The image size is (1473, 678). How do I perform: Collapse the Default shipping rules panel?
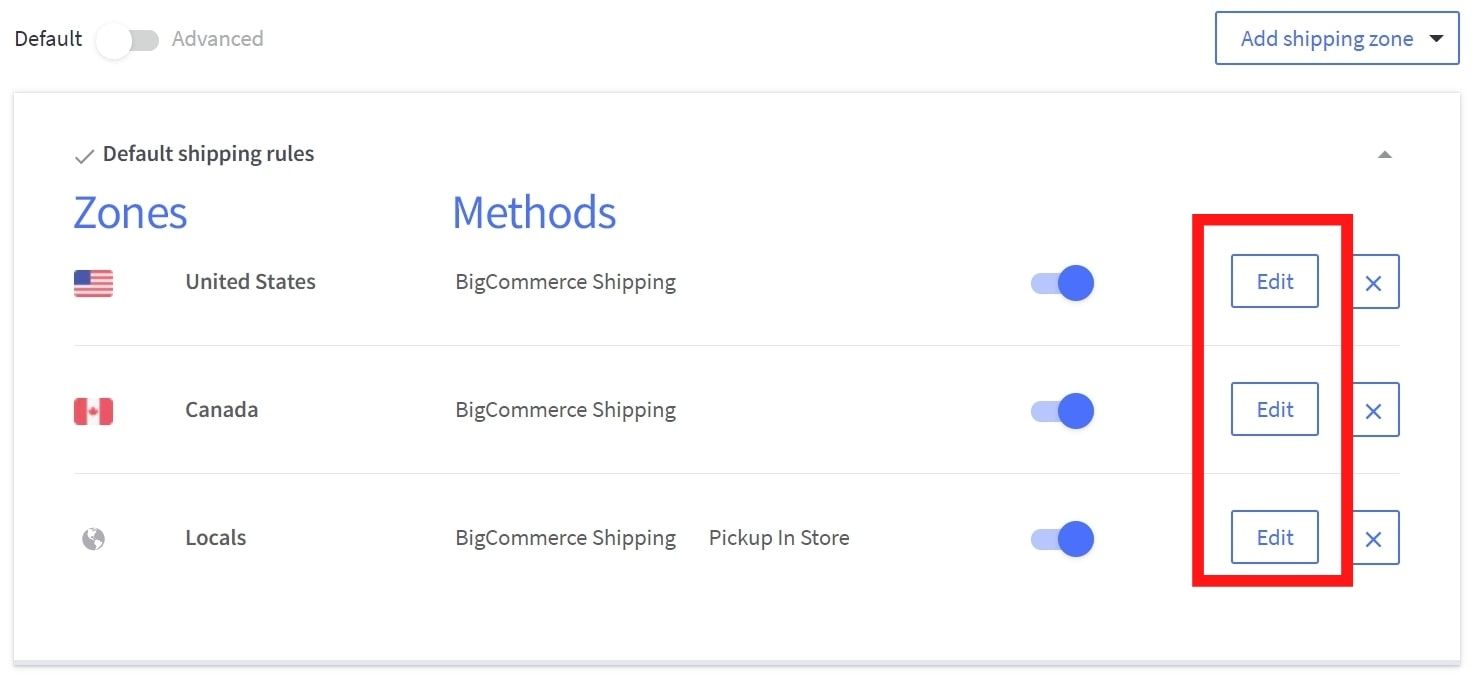tap(1384, 155)
